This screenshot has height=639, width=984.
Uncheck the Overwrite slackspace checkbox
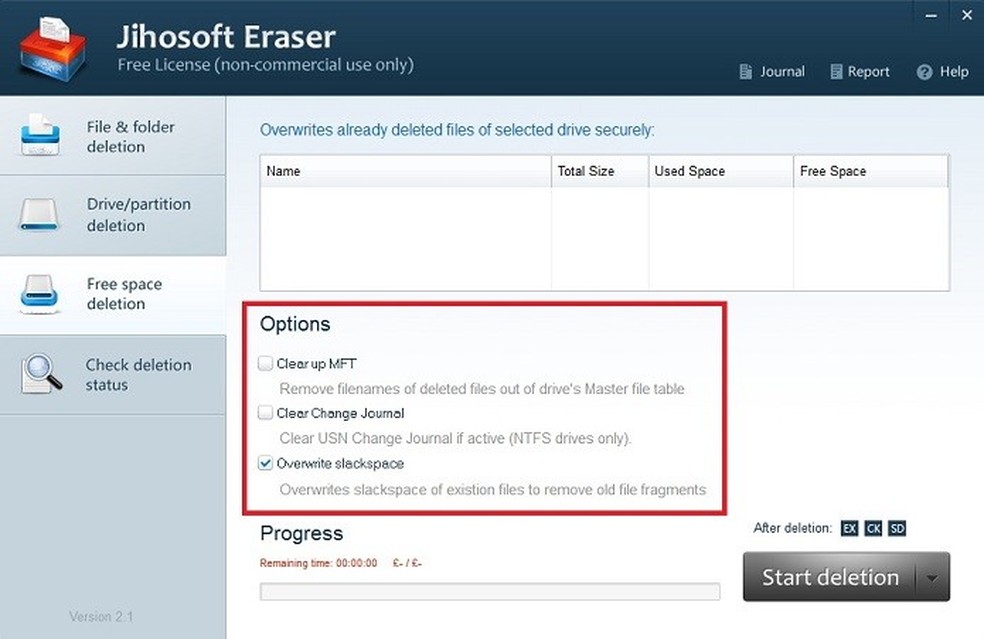pos(265,464)
